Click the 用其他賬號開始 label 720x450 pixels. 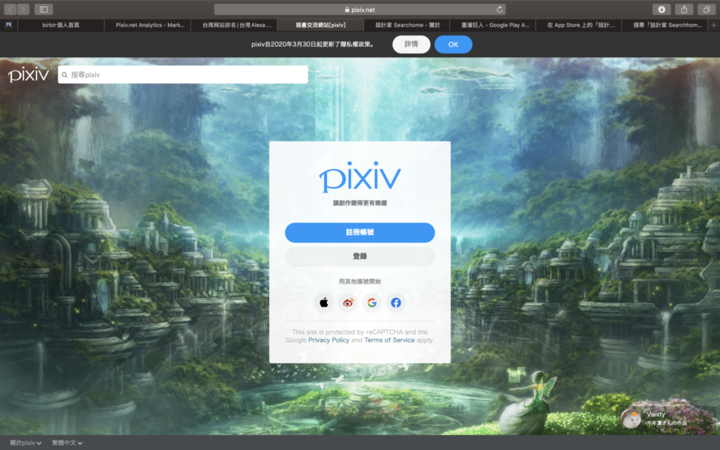360,281
